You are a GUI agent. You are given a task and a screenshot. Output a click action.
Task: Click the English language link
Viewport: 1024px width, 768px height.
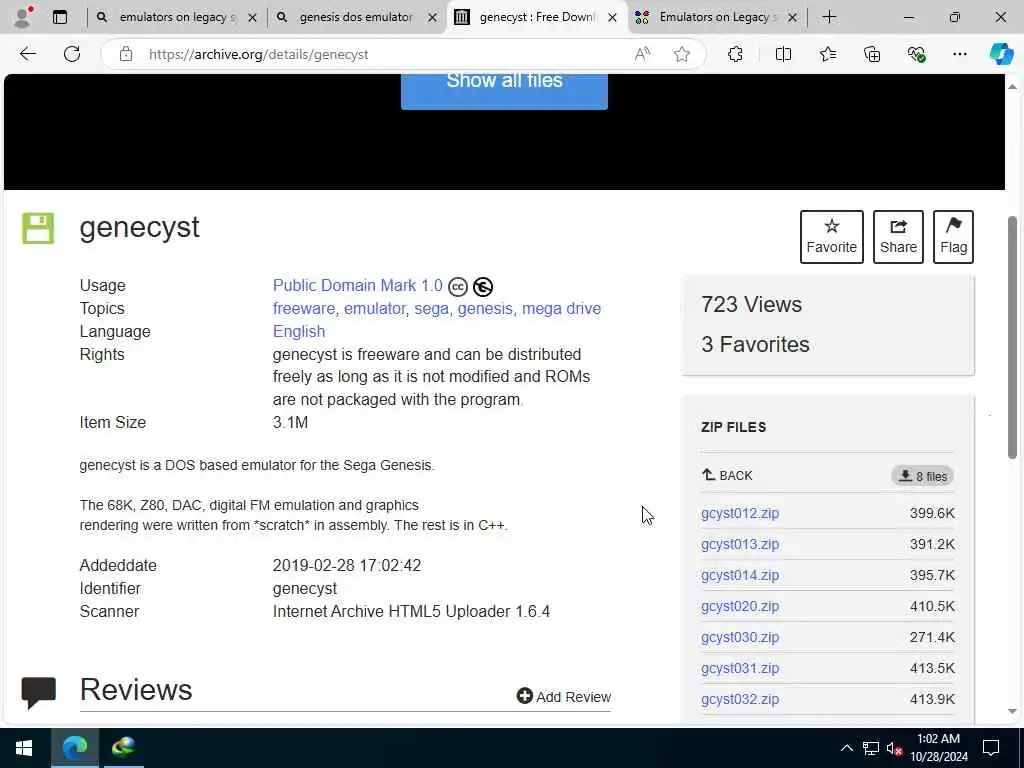tap(298, 331)
